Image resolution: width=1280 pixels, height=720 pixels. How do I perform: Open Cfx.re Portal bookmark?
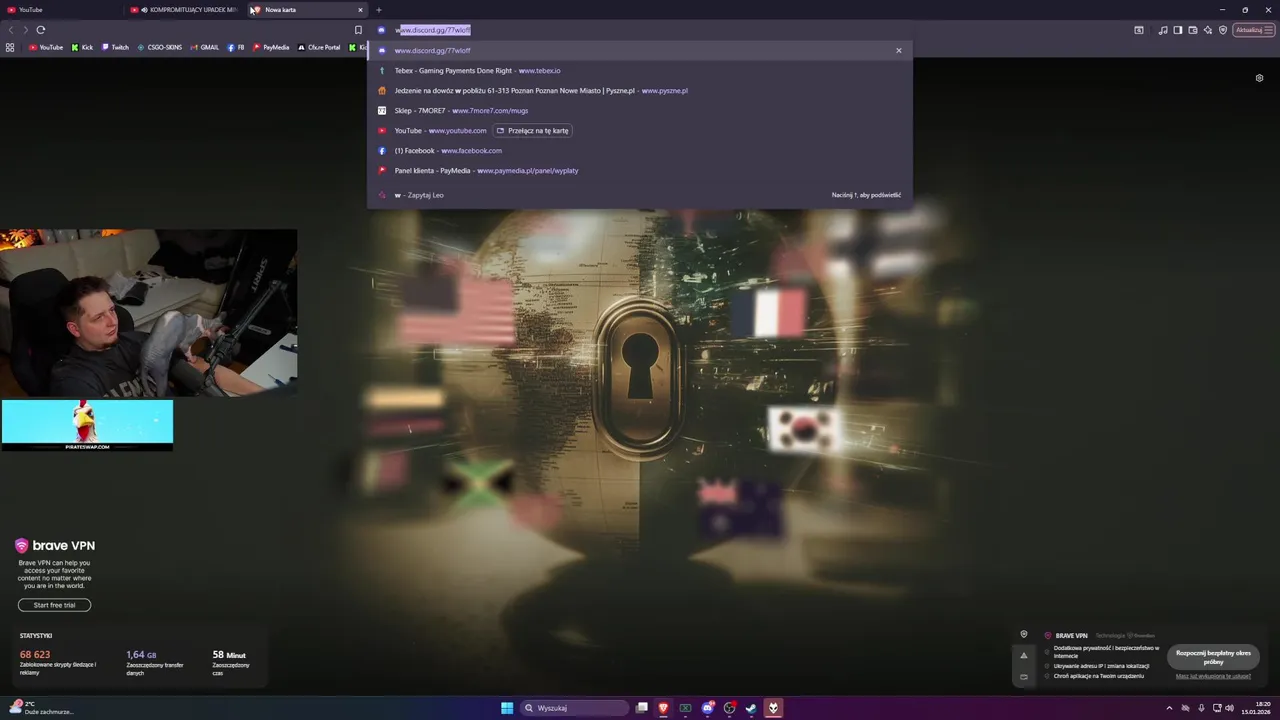(x=319, y=47)
